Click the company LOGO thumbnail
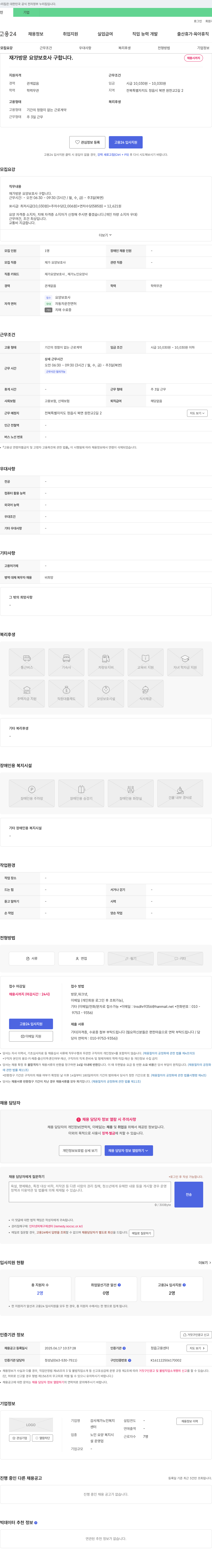The image size is (212, 1568). click(x=31, y=1425)
